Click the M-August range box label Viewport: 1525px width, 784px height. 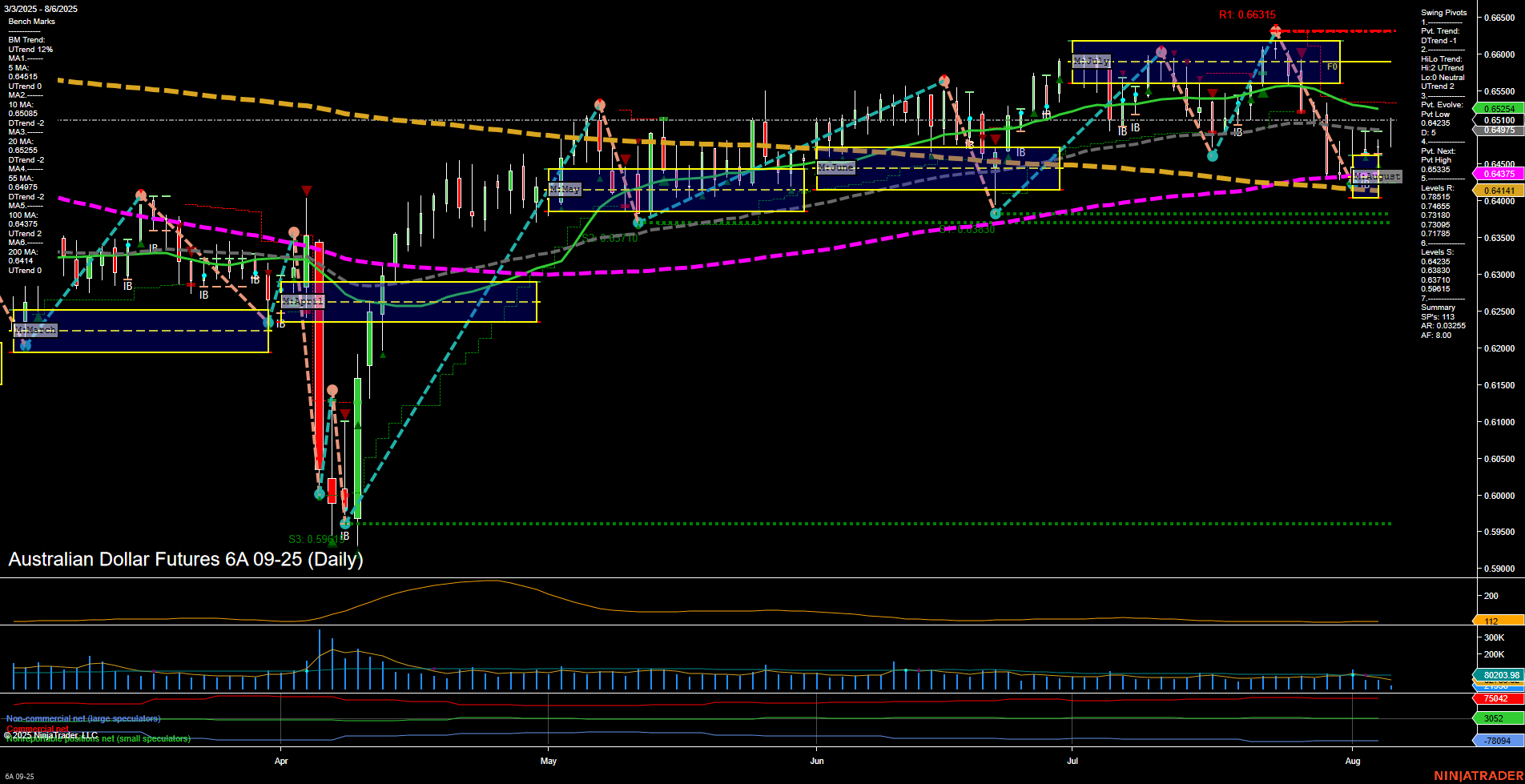tap(1377, 176)
